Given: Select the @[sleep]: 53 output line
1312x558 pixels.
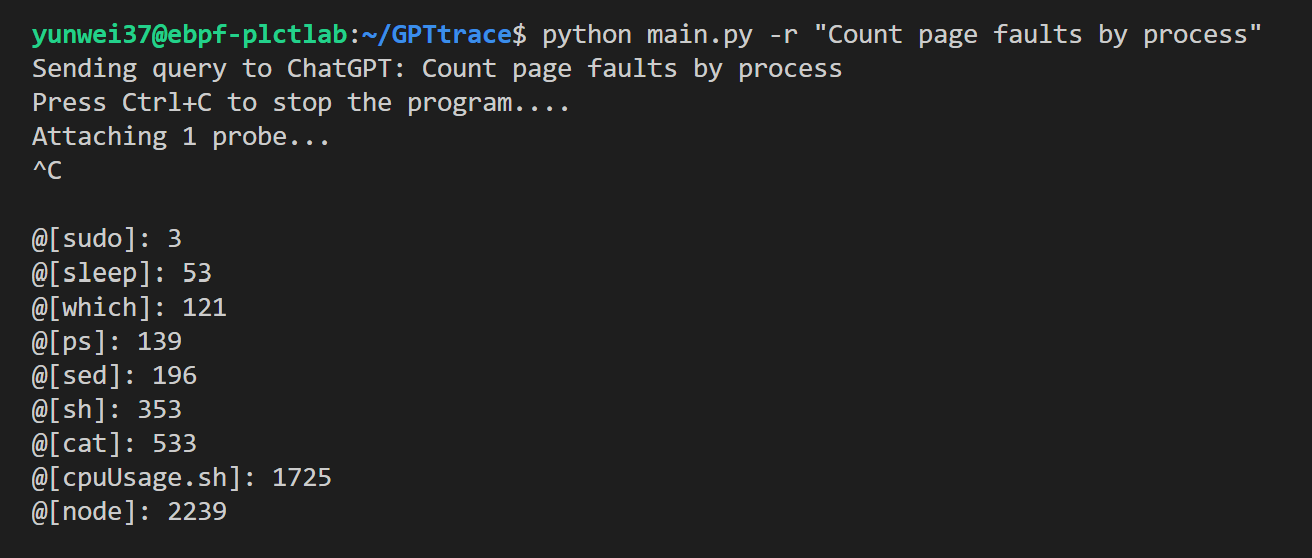Looking at the screenshot, I should coord(122,273).
